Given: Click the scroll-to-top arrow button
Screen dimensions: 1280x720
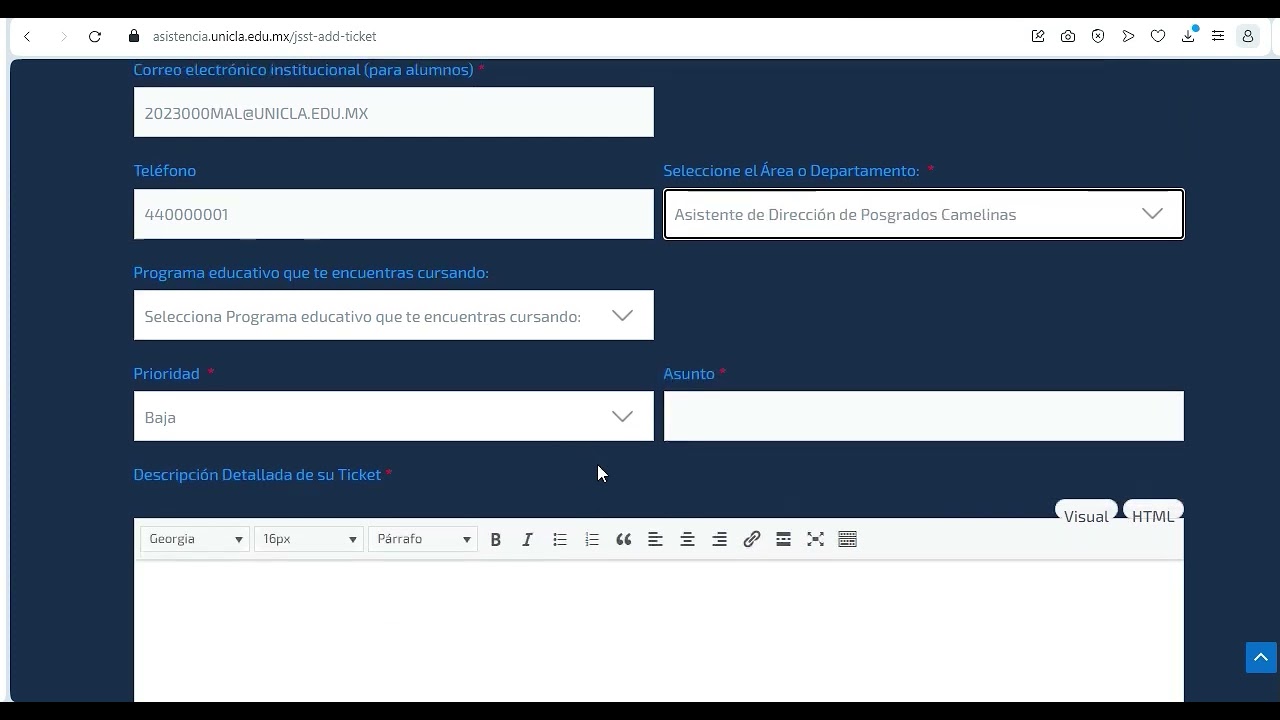Looking at the screenshot, I should (x=1261, y=657).
